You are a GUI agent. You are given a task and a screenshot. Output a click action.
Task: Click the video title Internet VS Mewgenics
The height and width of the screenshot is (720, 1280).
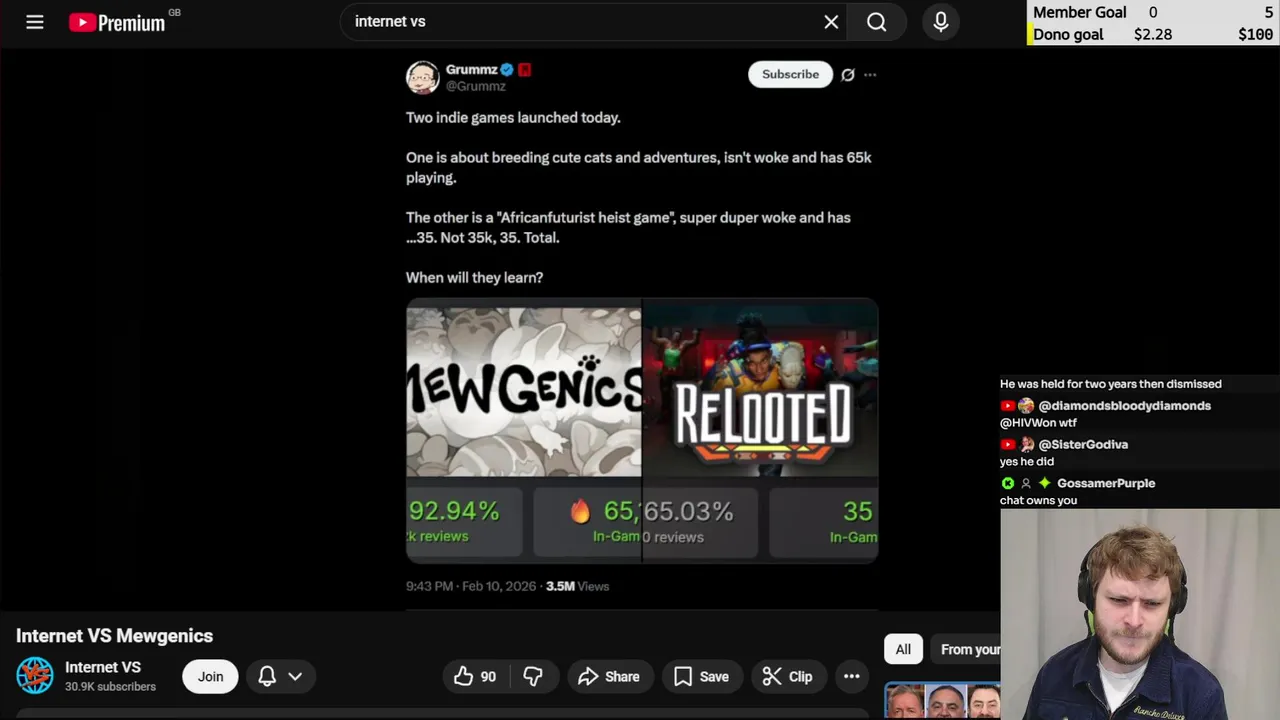(x=114, y=636)
